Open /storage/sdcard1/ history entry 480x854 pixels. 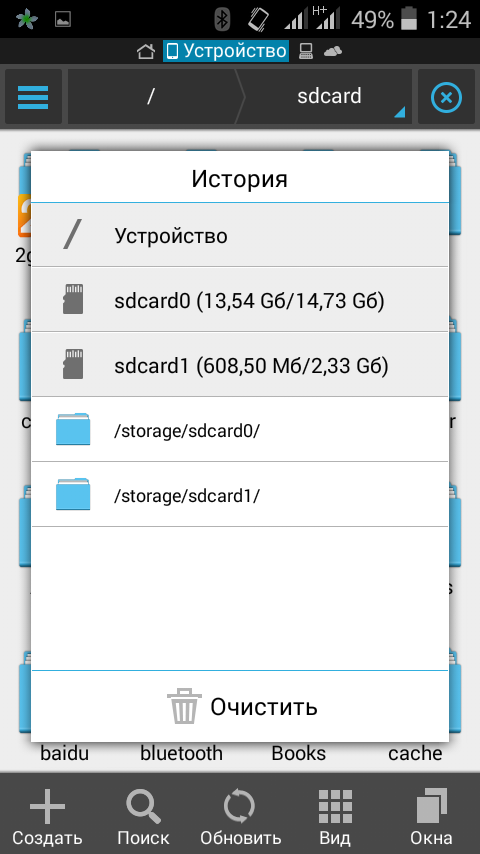click(240, 495)
